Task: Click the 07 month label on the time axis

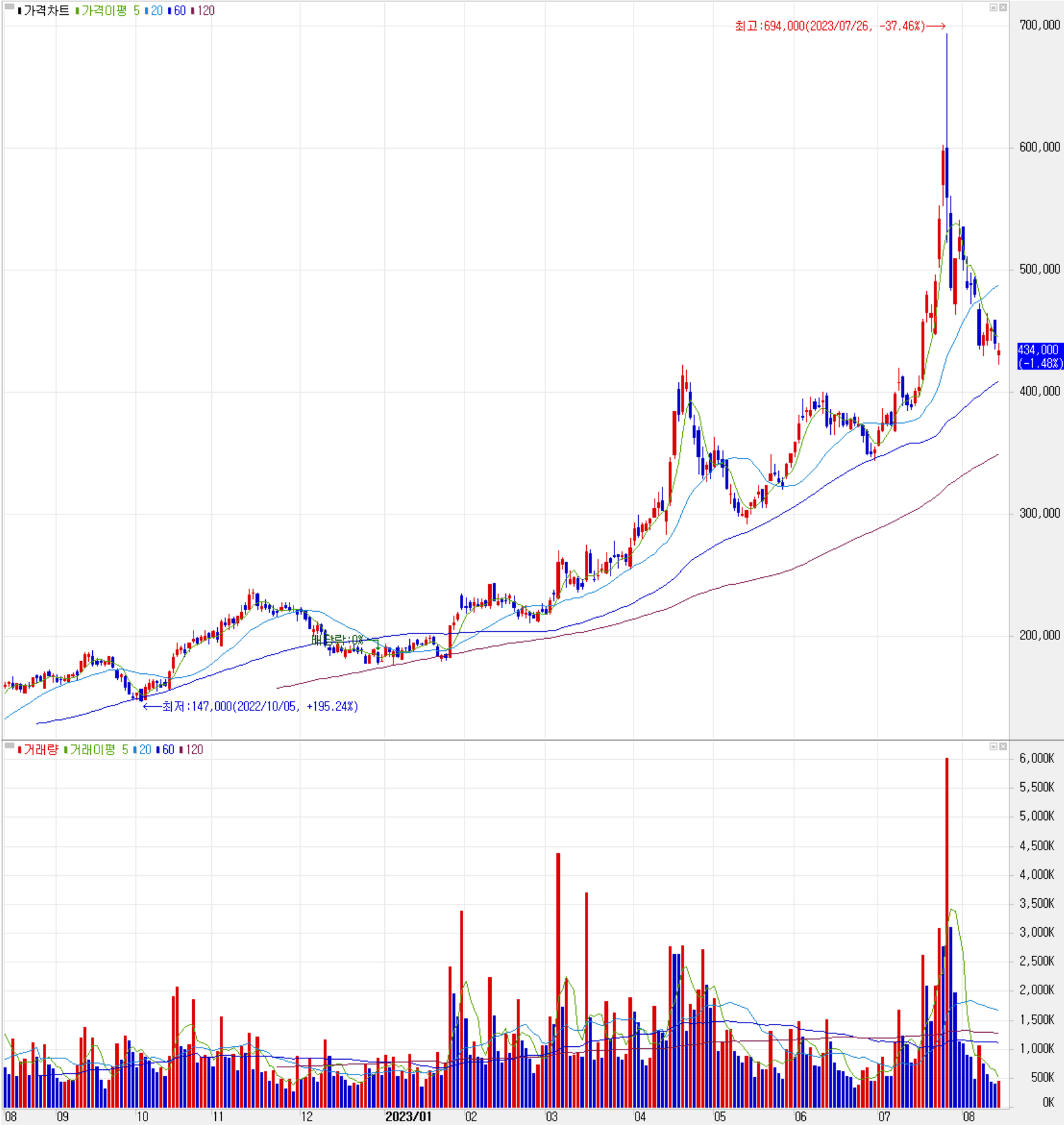Action: [x=884, y=1117]
